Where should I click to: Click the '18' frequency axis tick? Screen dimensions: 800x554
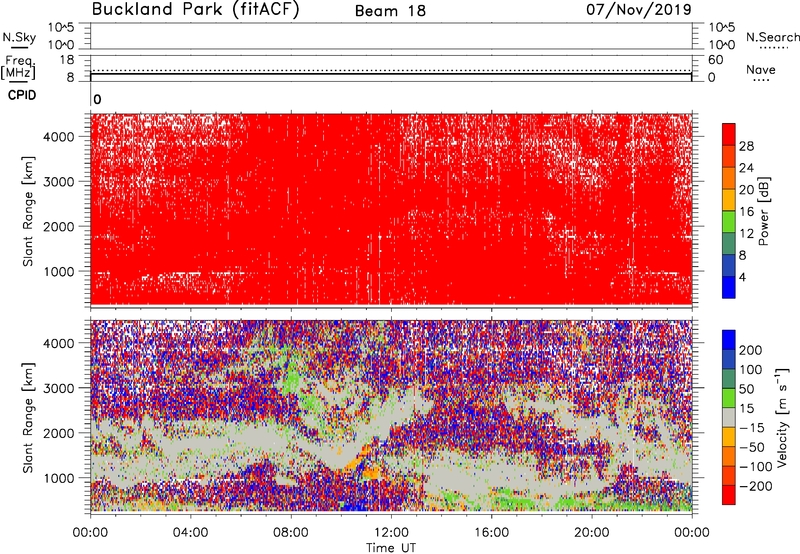[67, 60]
